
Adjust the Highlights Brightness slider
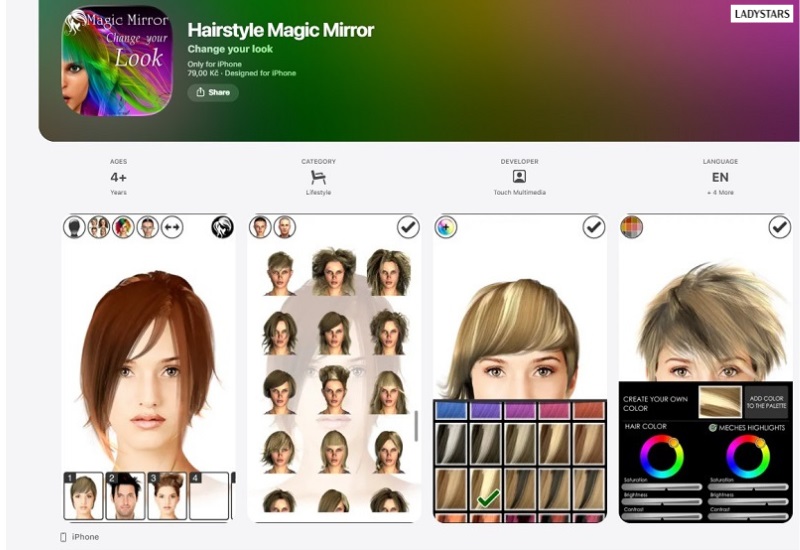pos(748,502)
